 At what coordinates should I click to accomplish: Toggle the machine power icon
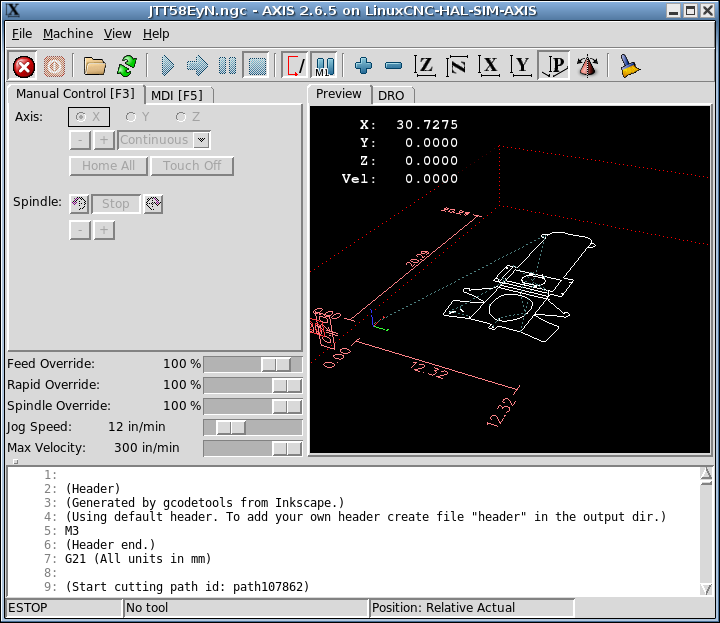coord(54,66)
